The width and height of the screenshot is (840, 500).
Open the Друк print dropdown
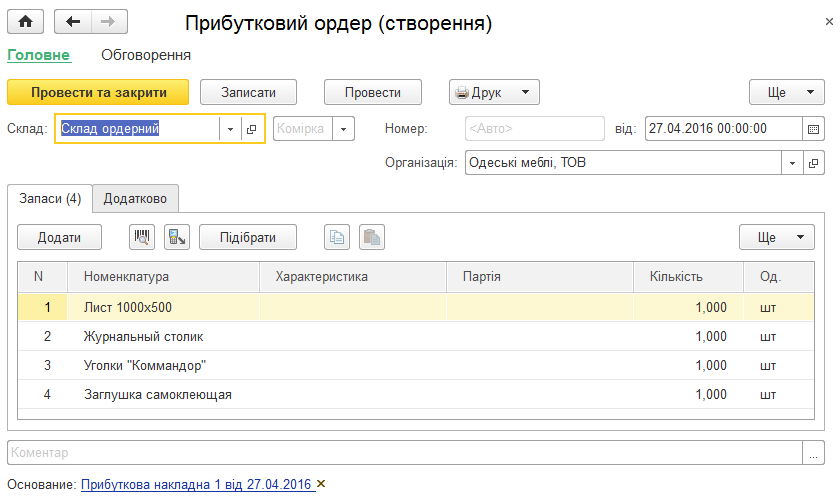(494, 92)
